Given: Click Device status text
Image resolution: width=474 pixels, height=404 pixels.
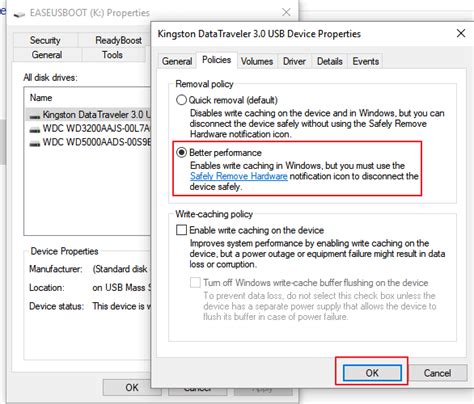Looking at the screenshot, I should click(x=56, y=306).
